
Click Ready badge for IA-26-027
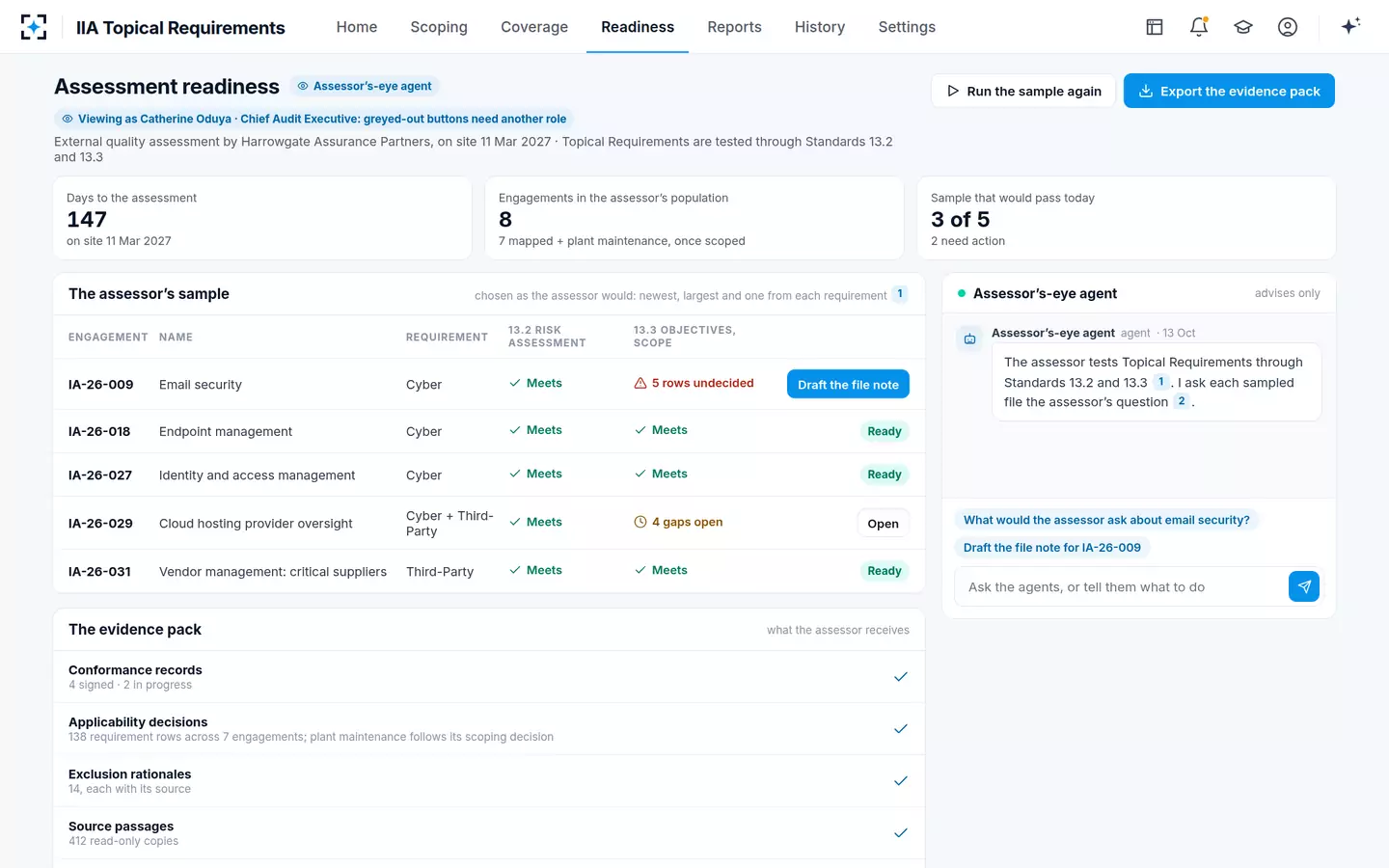pyautogui.click(x=885, y=475)
